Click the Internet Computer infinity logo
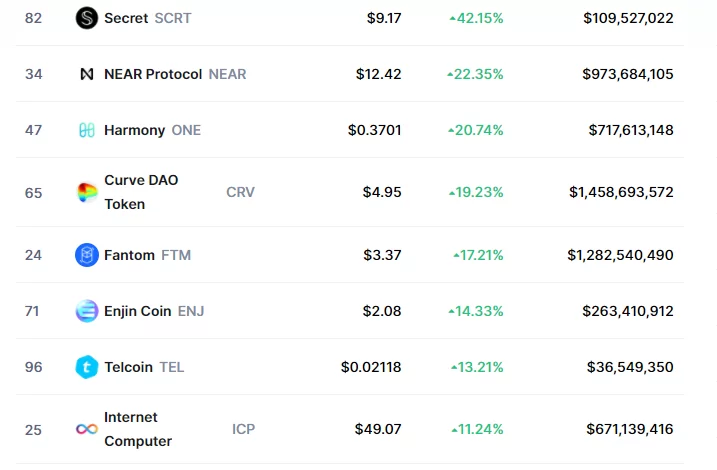This screenshot has width=717, height=470. coord(87,429)
